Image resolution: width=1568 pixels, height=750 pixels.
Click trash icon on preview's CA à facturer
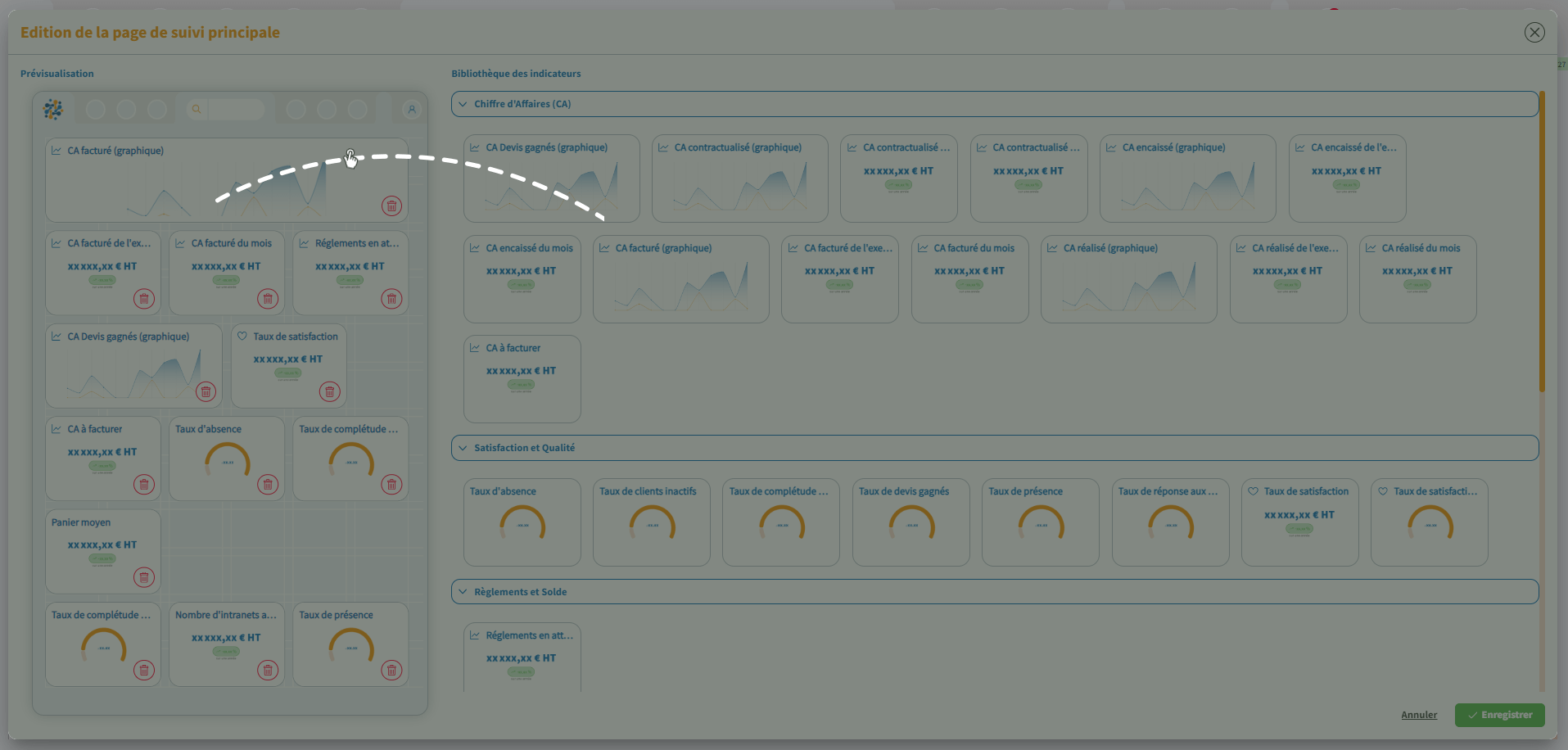coord(144,485)
